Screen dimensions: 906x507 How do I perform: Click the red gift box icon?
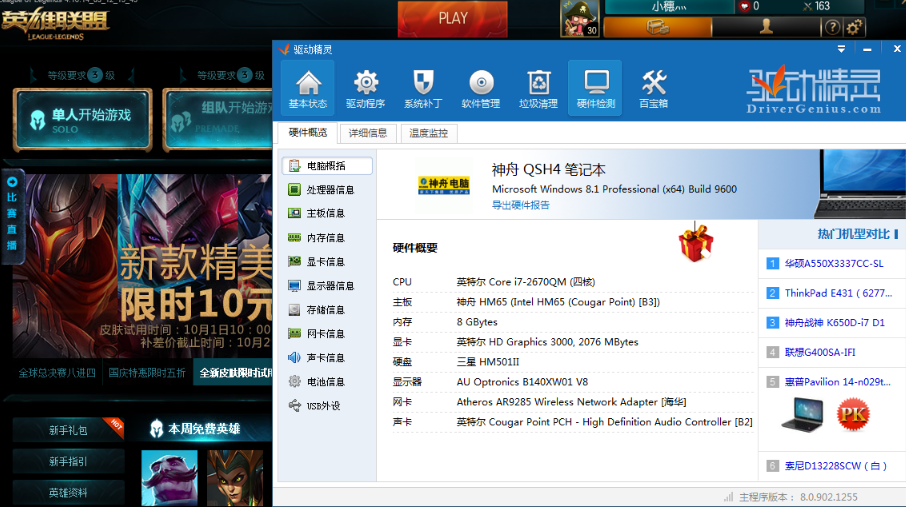(x=696, y=243)
